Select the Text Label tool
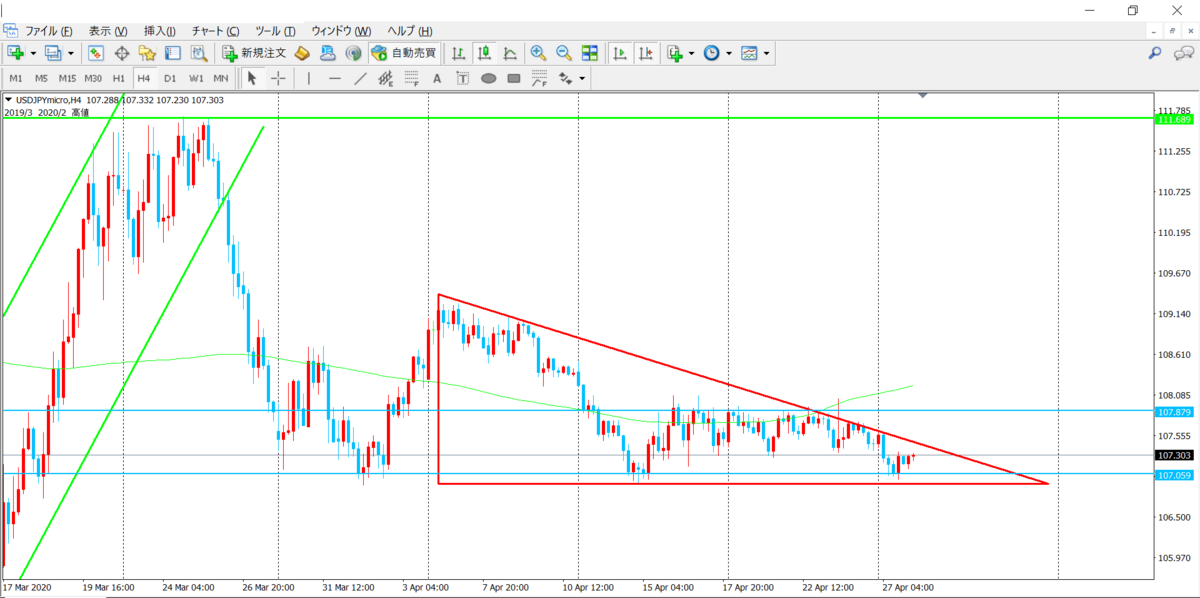Image resolution: width=1200 pixels, height=598 pixels. pos(463,78)
